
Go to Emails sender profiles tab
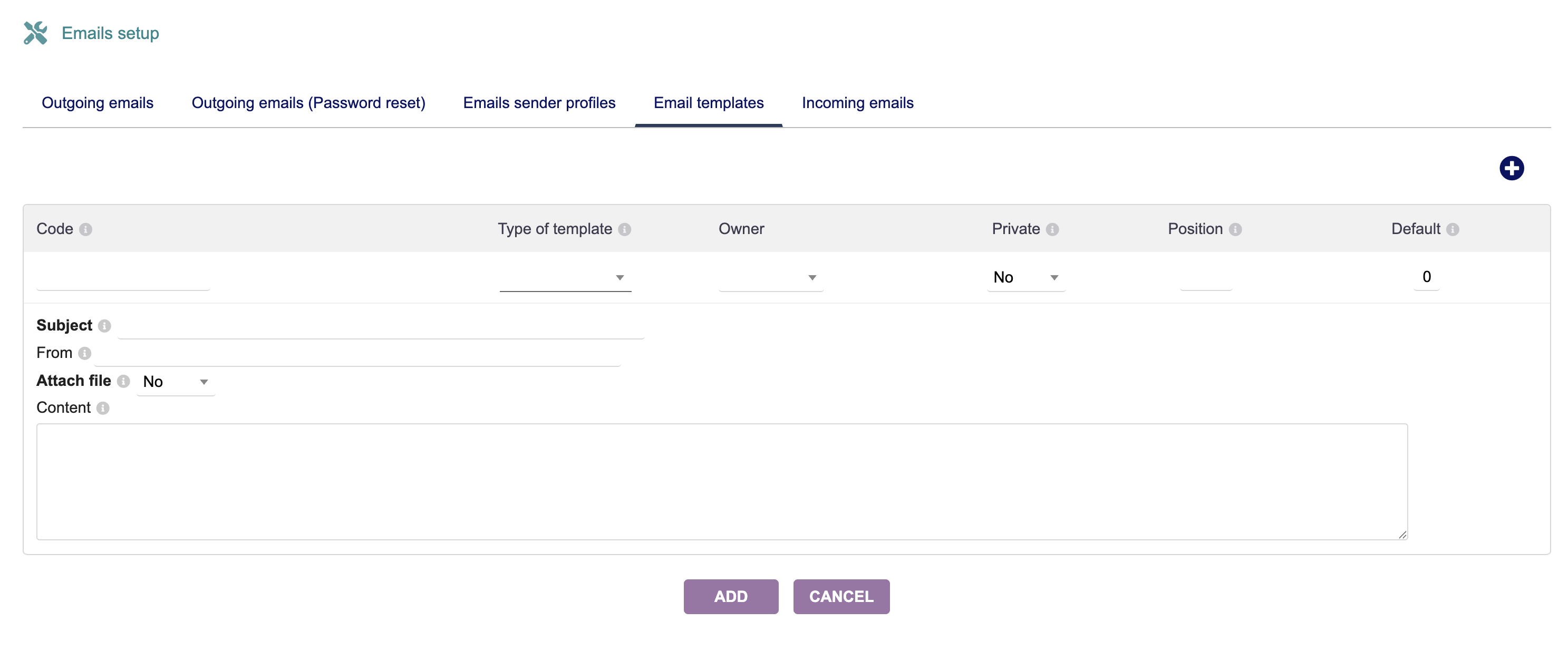[x=539, y=103]
